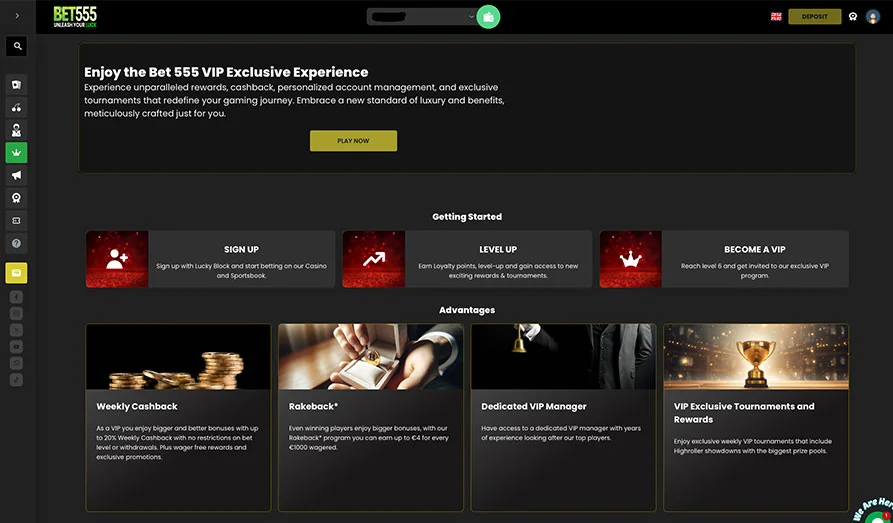This screenshot has height=523, width=893.
Task: Click the PLAY NOW button
Action: [x=353, y=141]
